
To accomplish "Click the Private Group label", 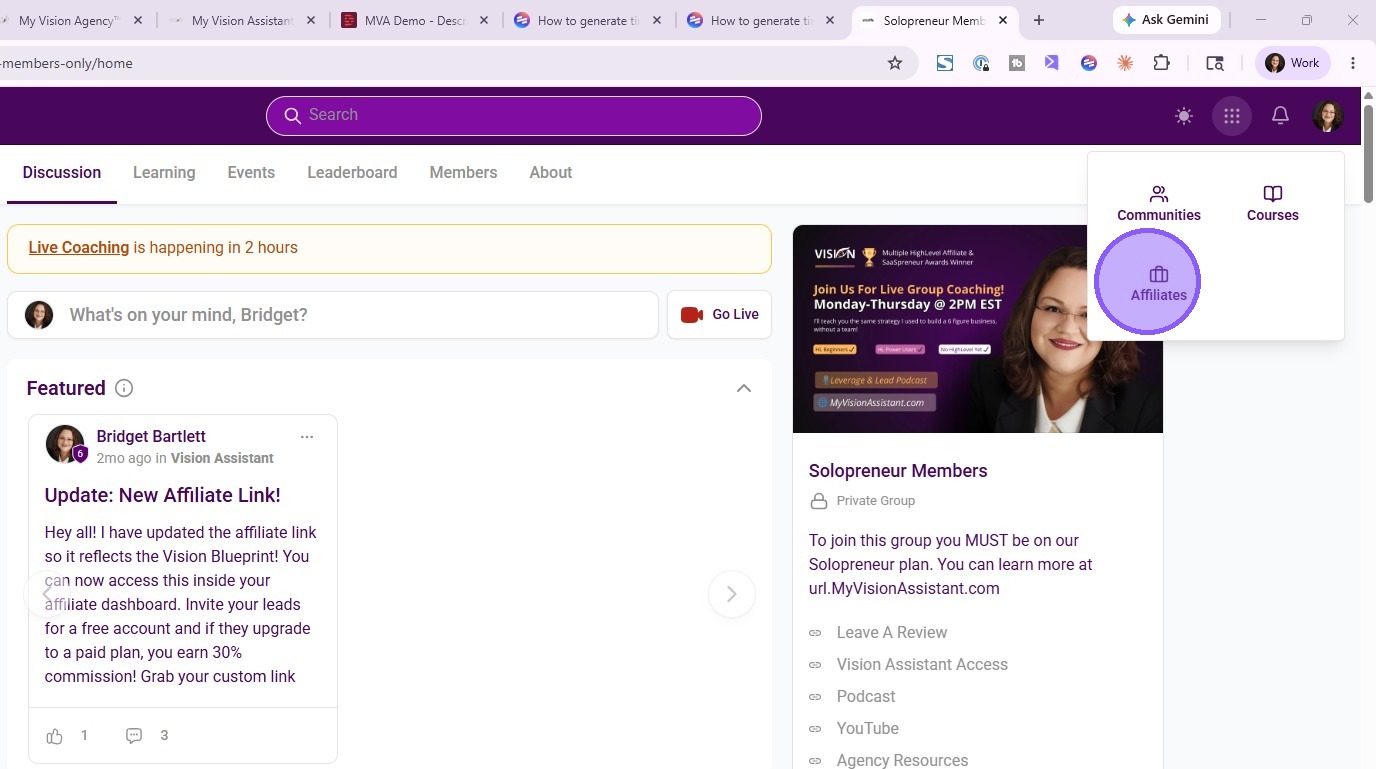I will pyautogui.click(x=875, y=501).
